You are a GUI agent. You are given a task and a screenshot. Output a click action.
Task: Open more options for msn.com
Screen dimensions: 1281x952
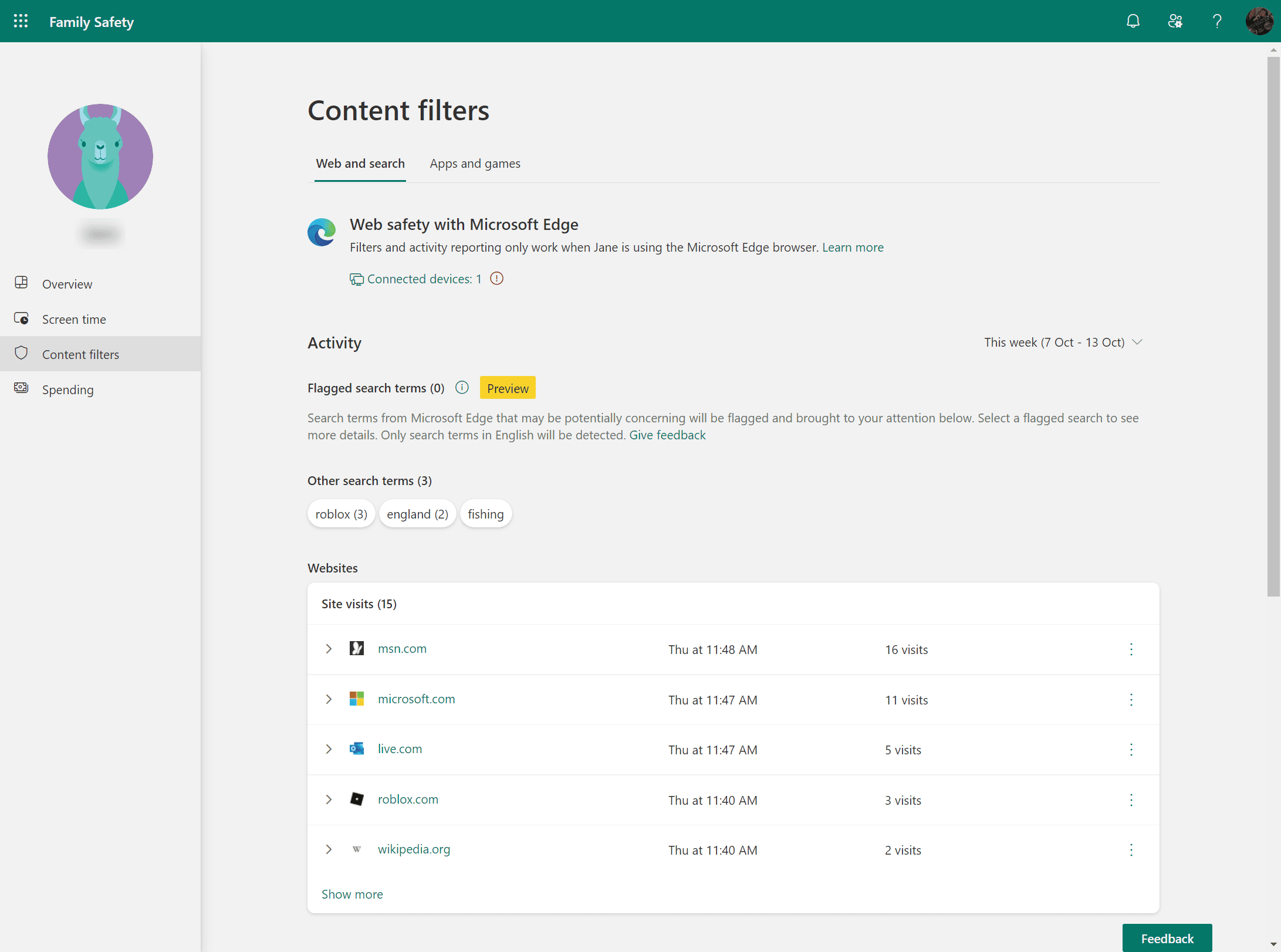pyautogui.click(x=1131, y=649)
